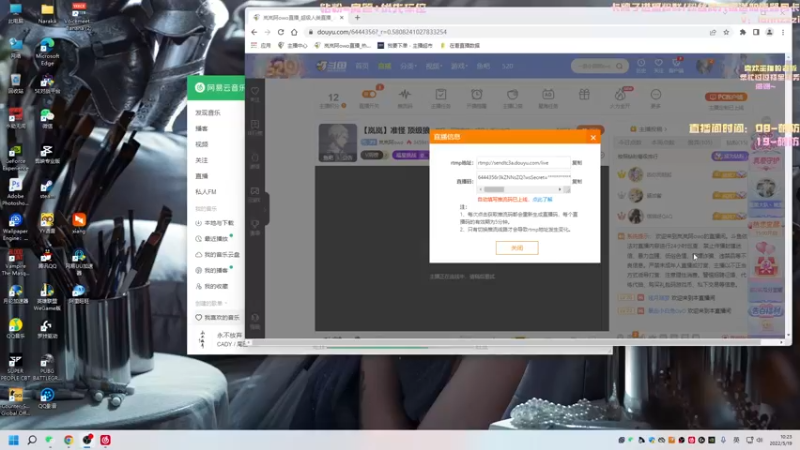Click the rtmp address input field
Image resolution: width=800 pixels, height=450 pixels.
click(x=523, y=163)
